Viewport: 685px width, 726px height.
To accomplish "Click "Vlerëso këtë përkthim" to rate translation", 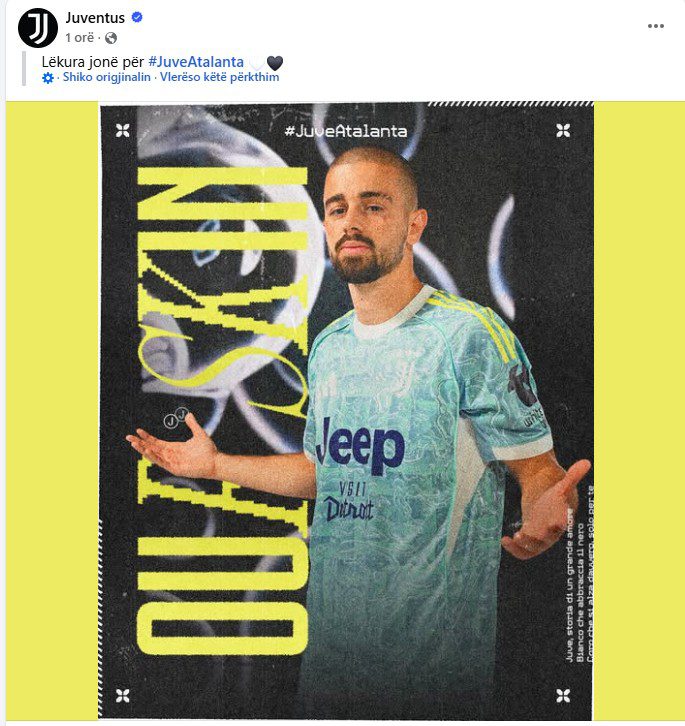I will tap(220, 77).
